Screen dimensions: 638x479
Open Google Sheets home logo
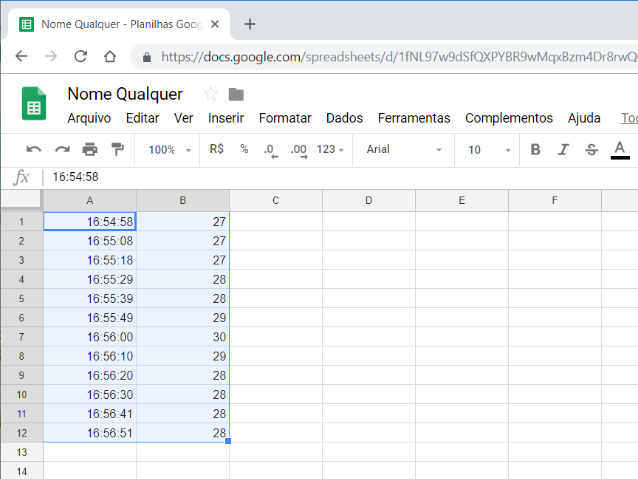click(x=34, y=103)
